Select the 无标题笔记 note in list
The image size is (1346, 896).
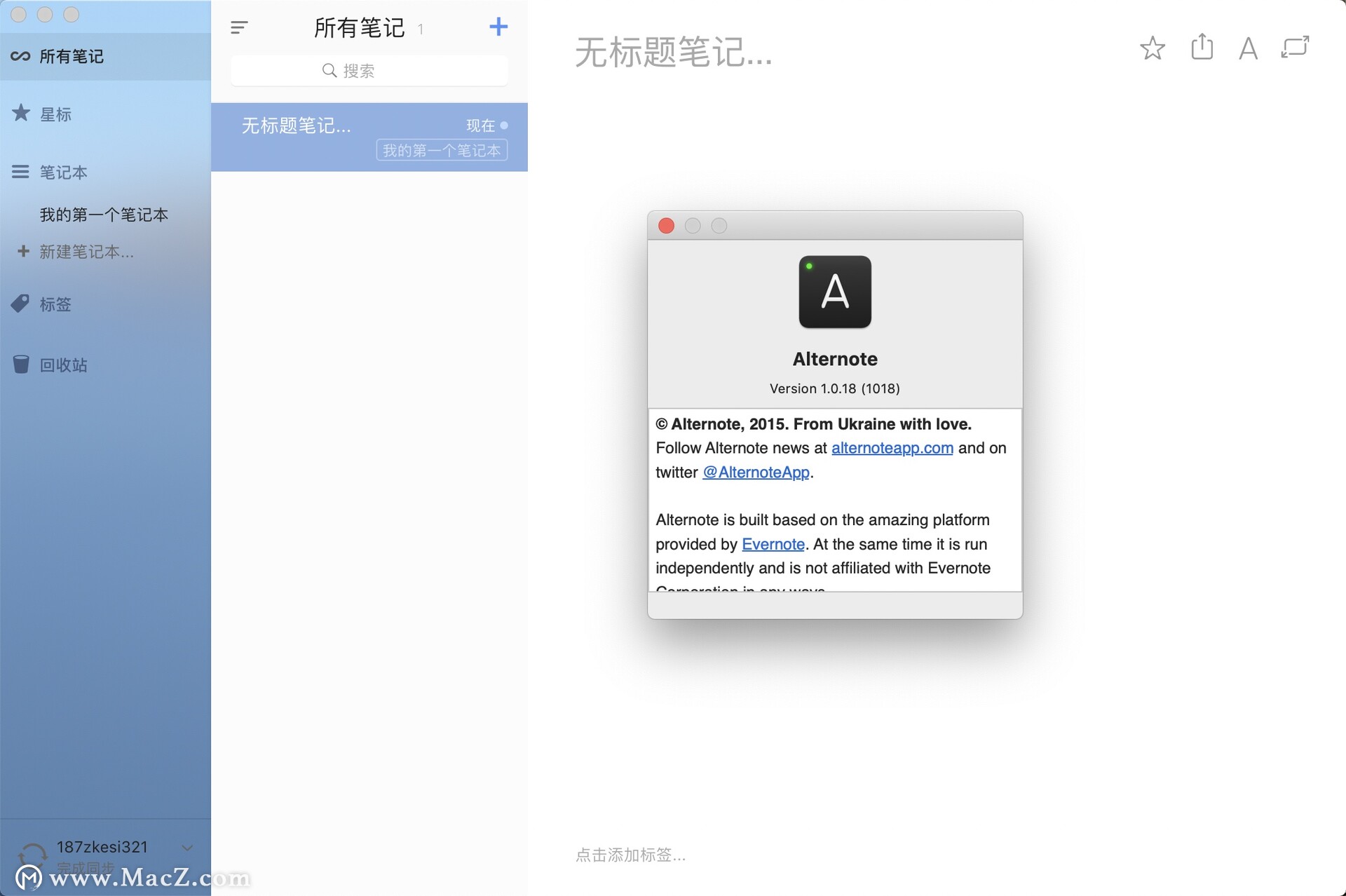coord(369,137)
